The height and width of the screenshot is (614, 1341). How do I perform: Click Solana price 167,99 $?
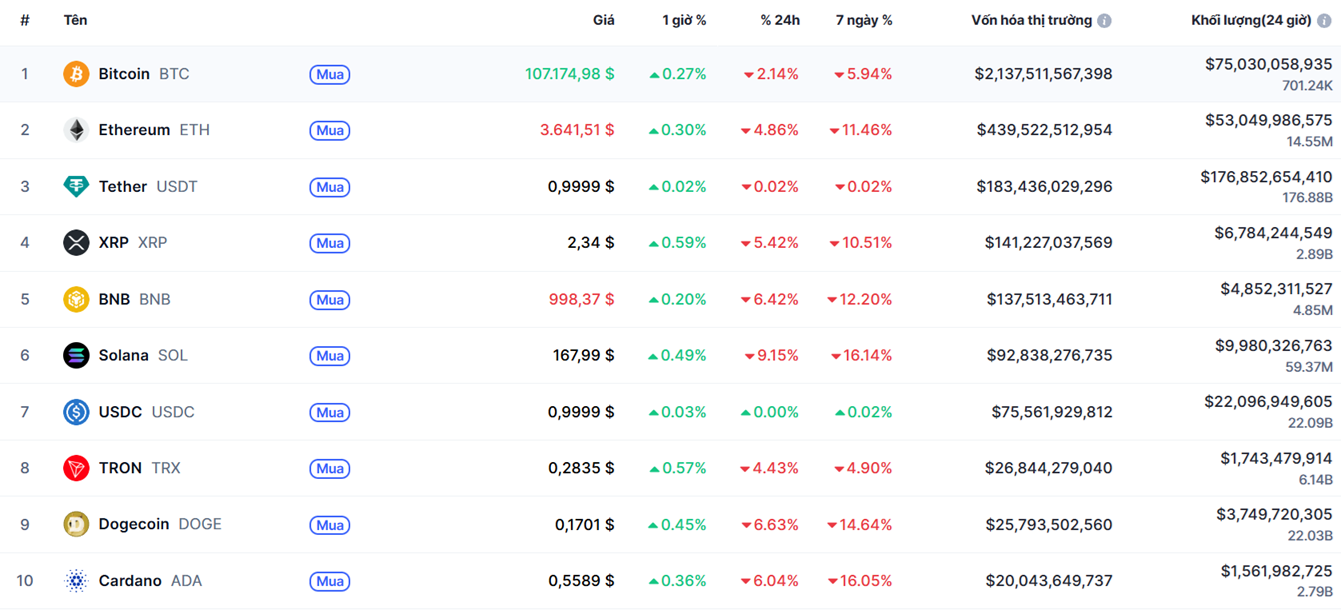click(584, 355)
